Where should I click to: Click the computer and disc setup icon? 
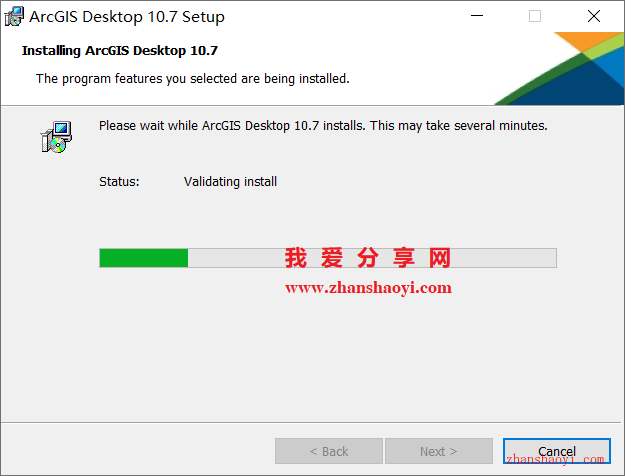pos(56,137)
